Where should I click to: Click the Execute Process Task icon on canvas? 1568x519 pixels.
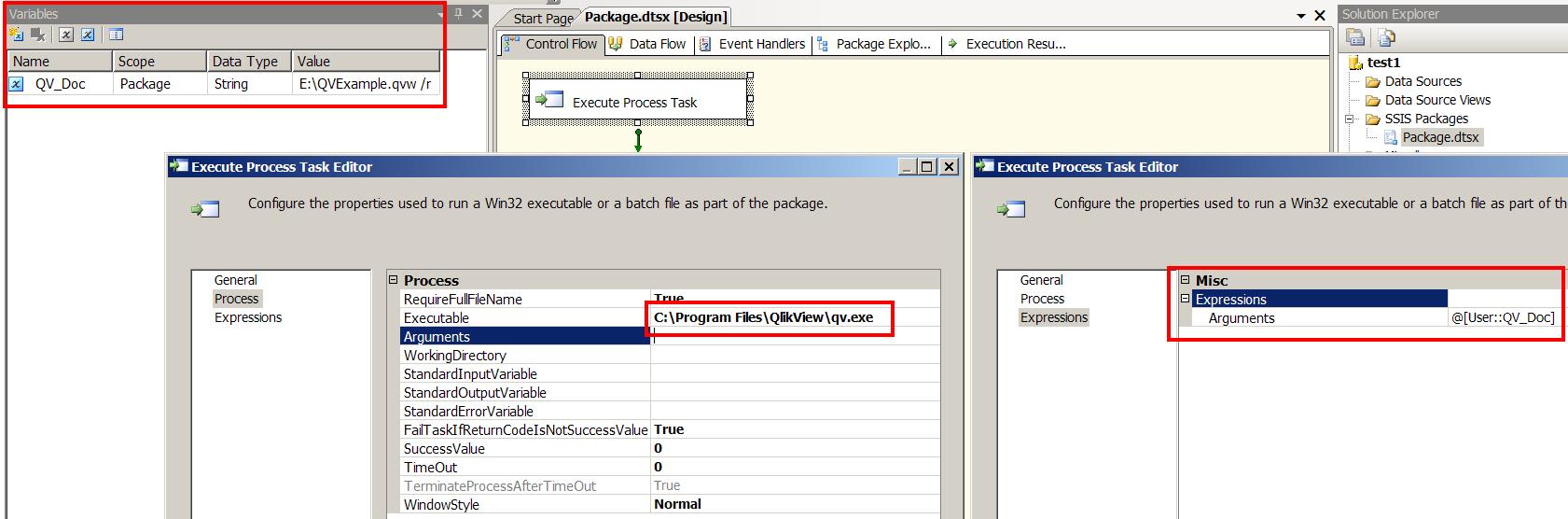[x=549, y=99]
